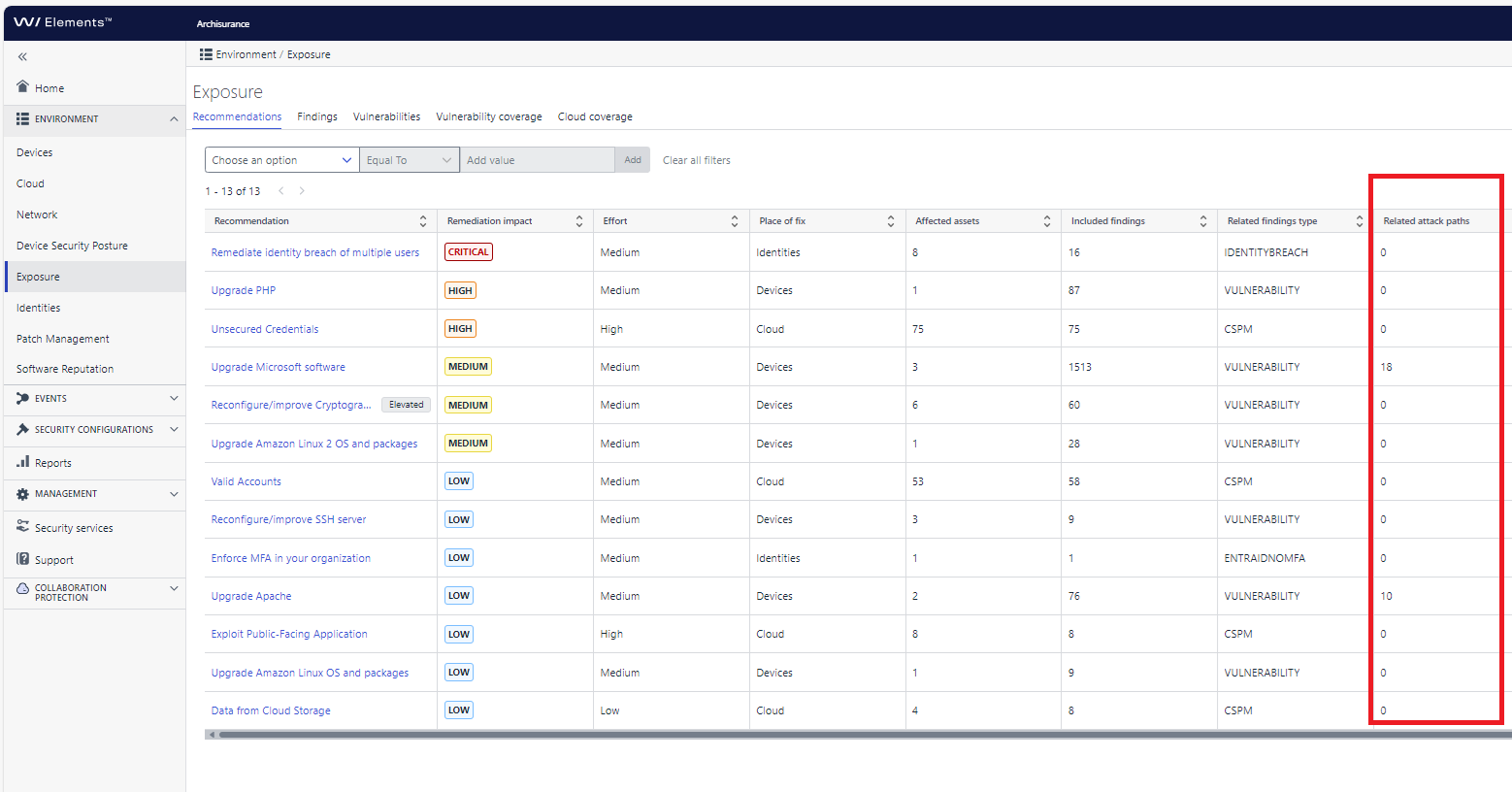This screenshot has width=1512, height=792.
Task: Click the Security services icon
Action: click(x=22, y=527)
